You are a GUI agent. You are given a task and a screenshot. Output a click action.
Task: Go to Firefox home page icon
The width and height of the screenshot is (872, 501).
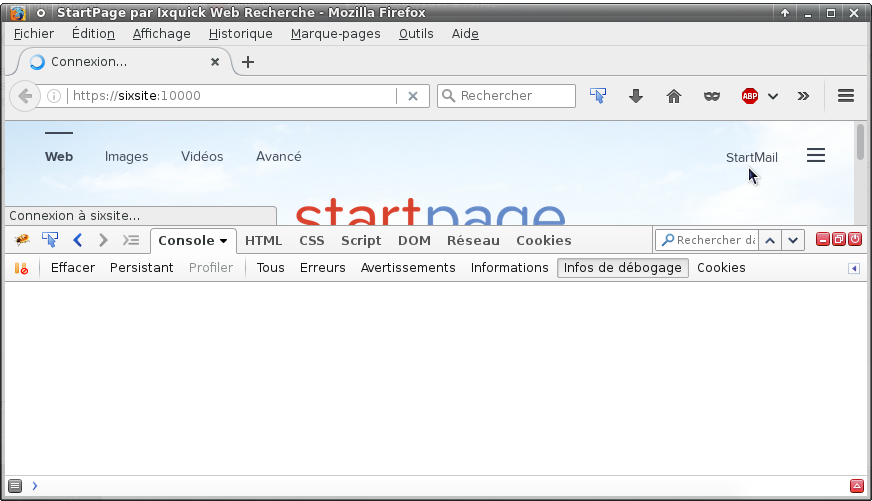(673, 96)
